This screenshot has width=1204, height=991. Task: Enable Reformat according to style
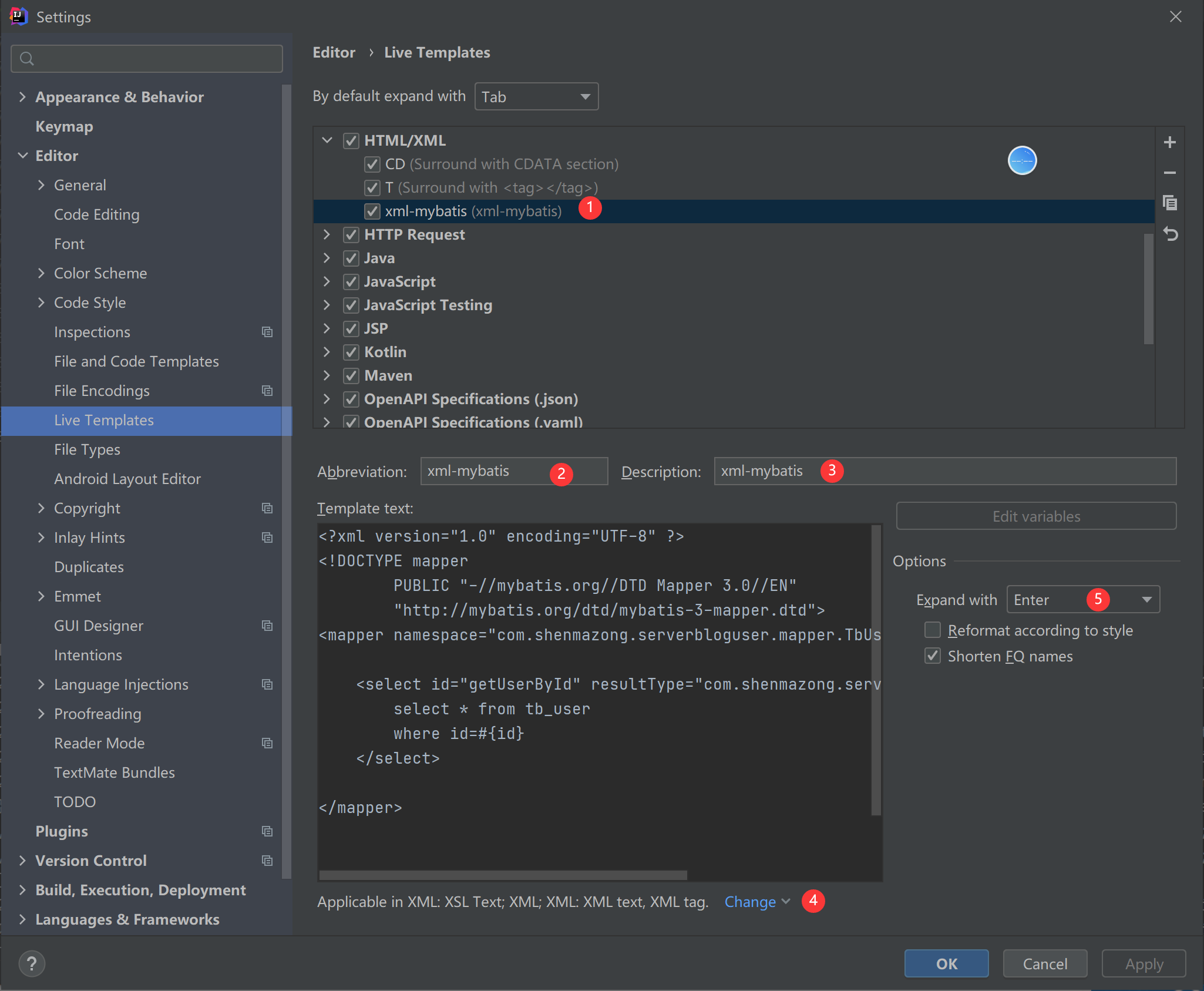point(933,630)
